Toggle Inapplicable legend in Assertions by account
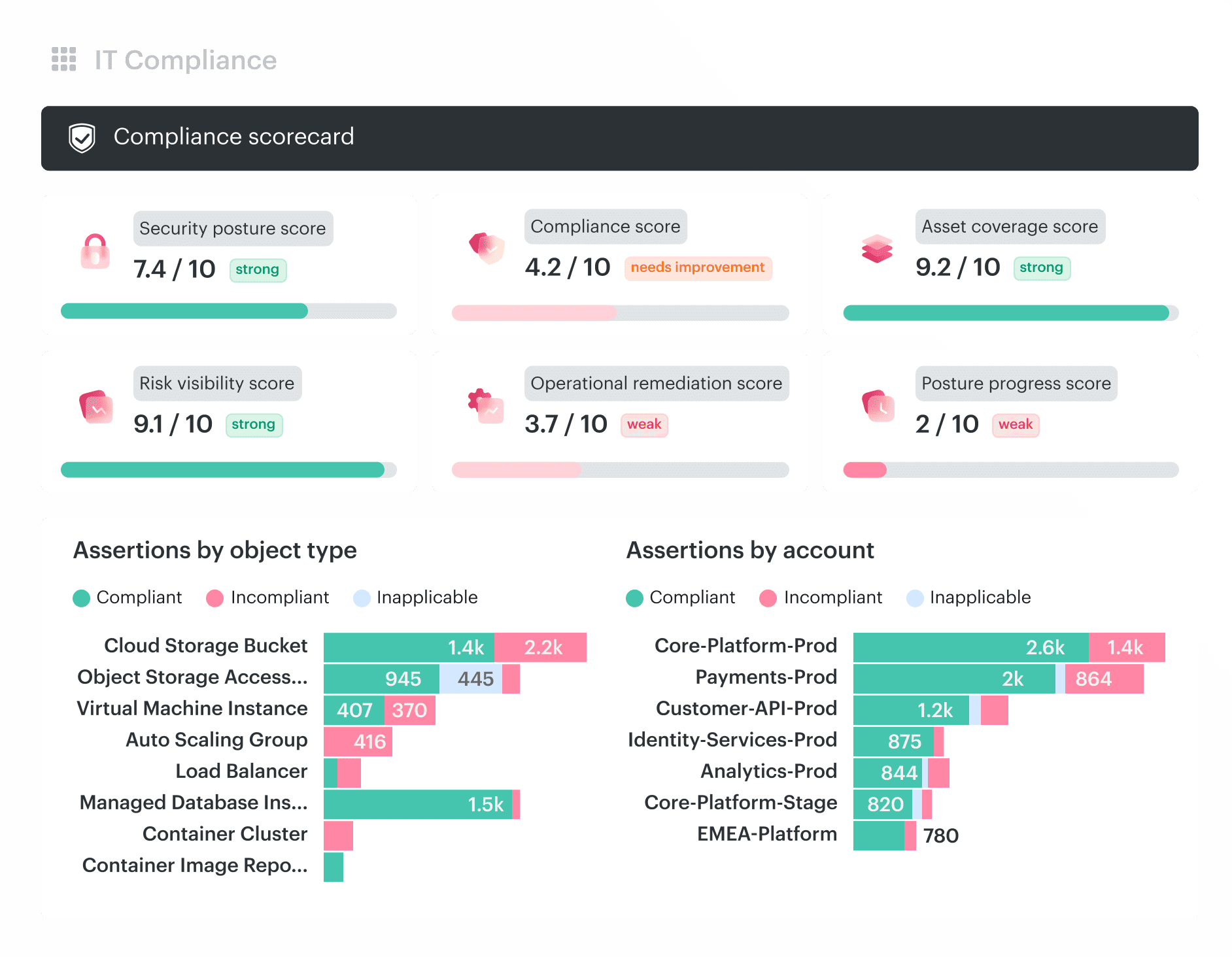The image size is (1232, 957). [968, 597]
